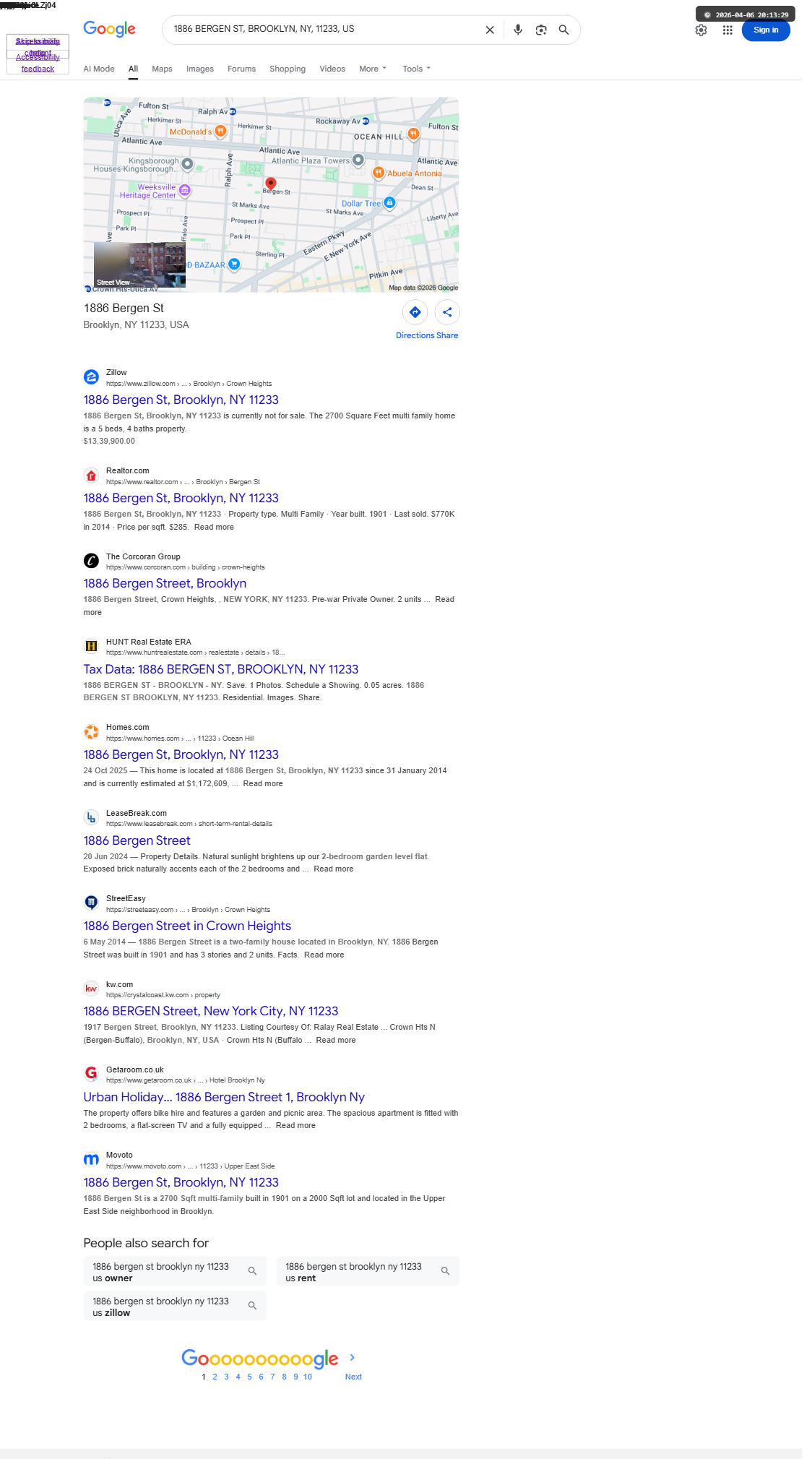Click the Directions icon for 1886 Bergen St
812x1459 pixels.
click(415, 312)
